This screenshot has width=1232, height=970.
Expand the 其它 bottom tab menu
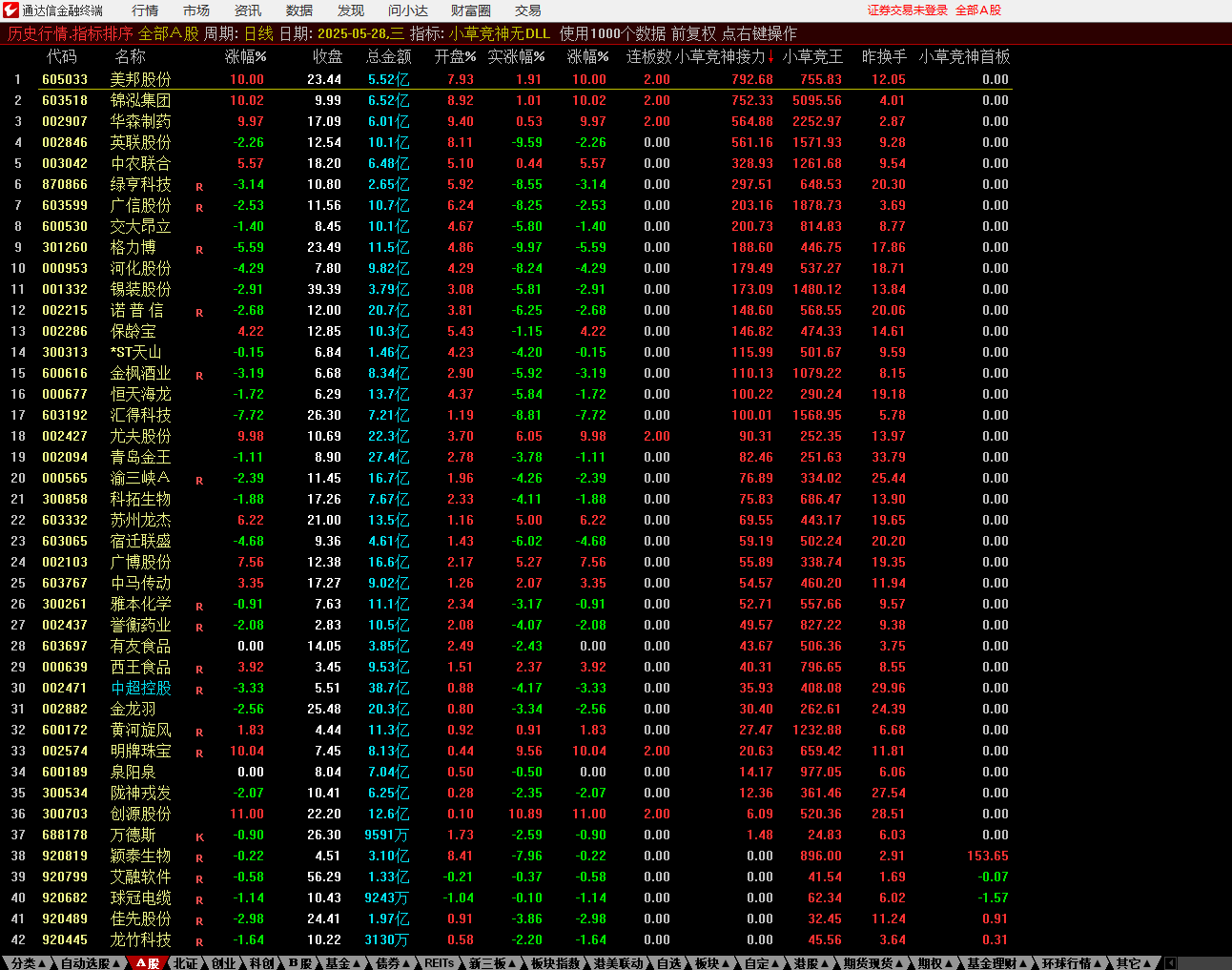(1134, 963)
